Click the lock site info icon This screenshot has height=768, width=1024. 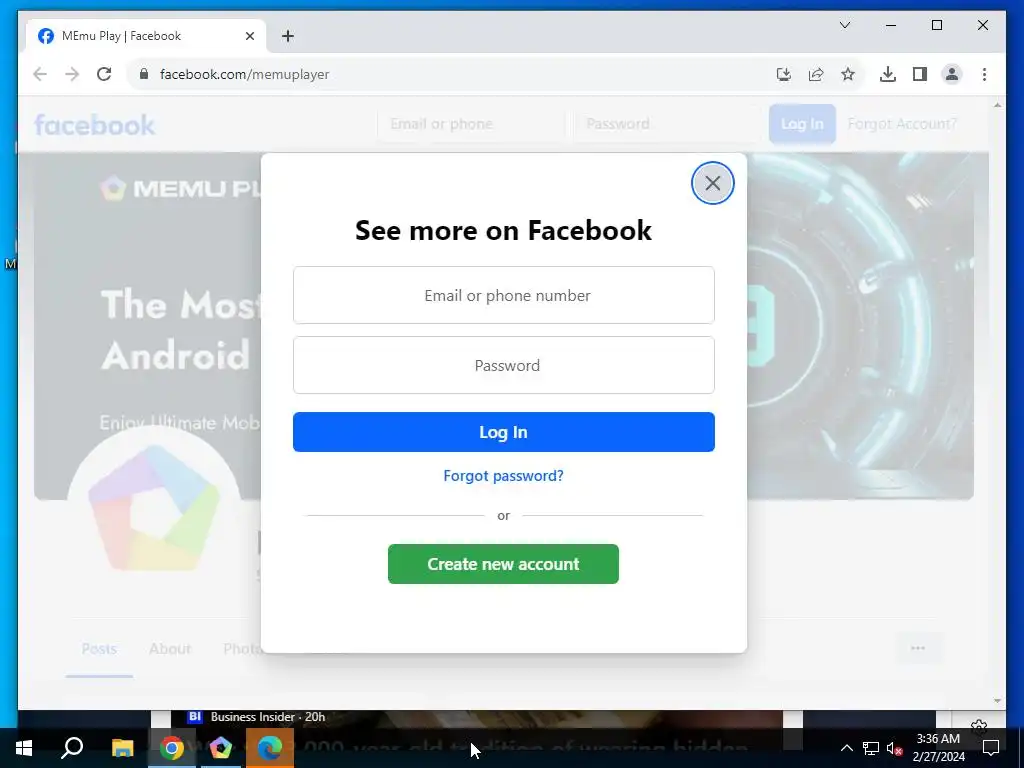(x=144, y=74)
